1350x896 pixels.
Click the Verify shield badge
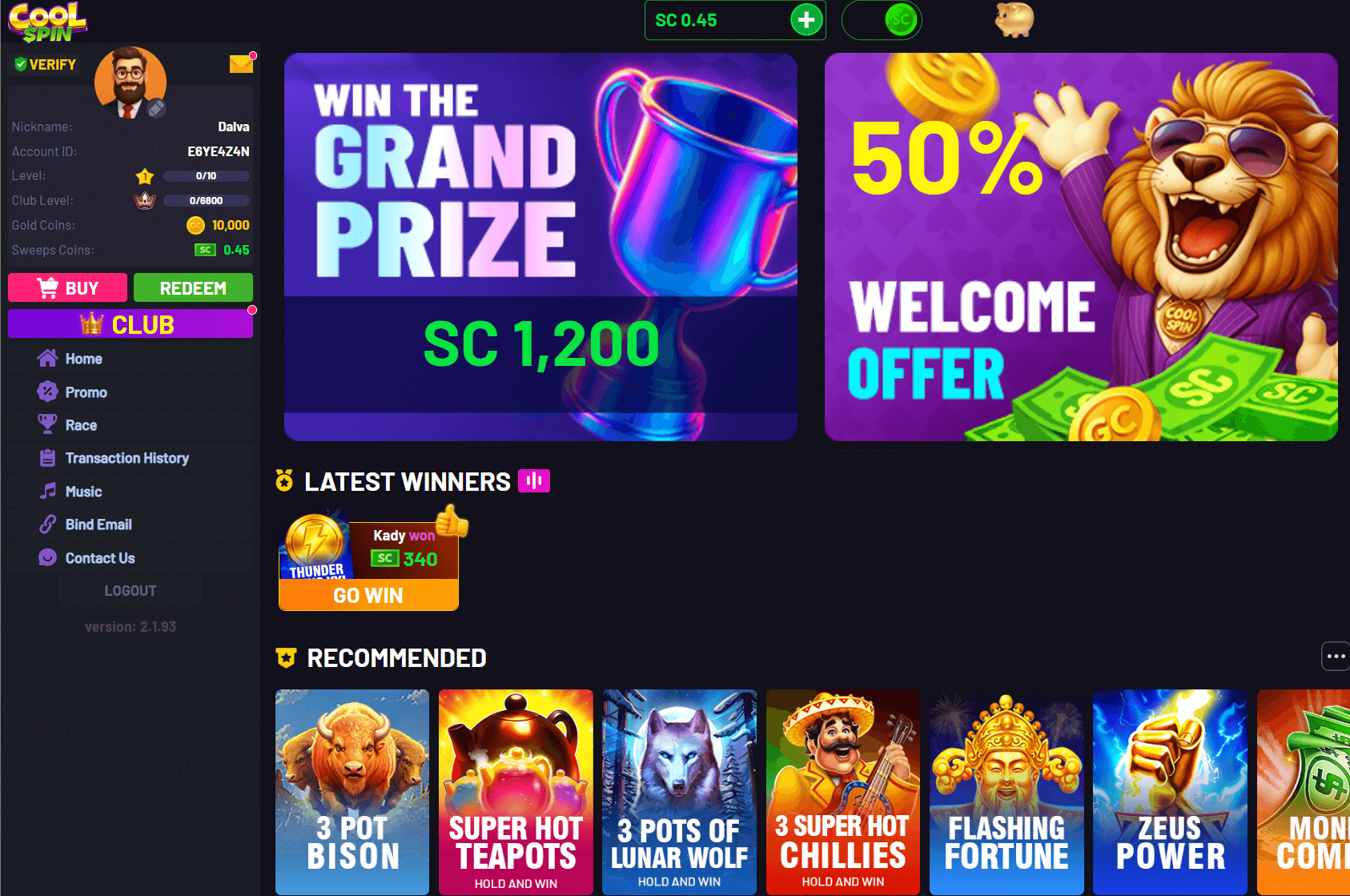(46, 65)
